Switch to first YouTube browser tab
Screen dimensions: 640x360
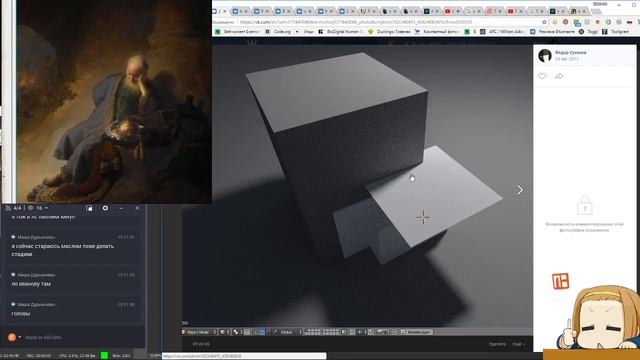pos(452,11)
